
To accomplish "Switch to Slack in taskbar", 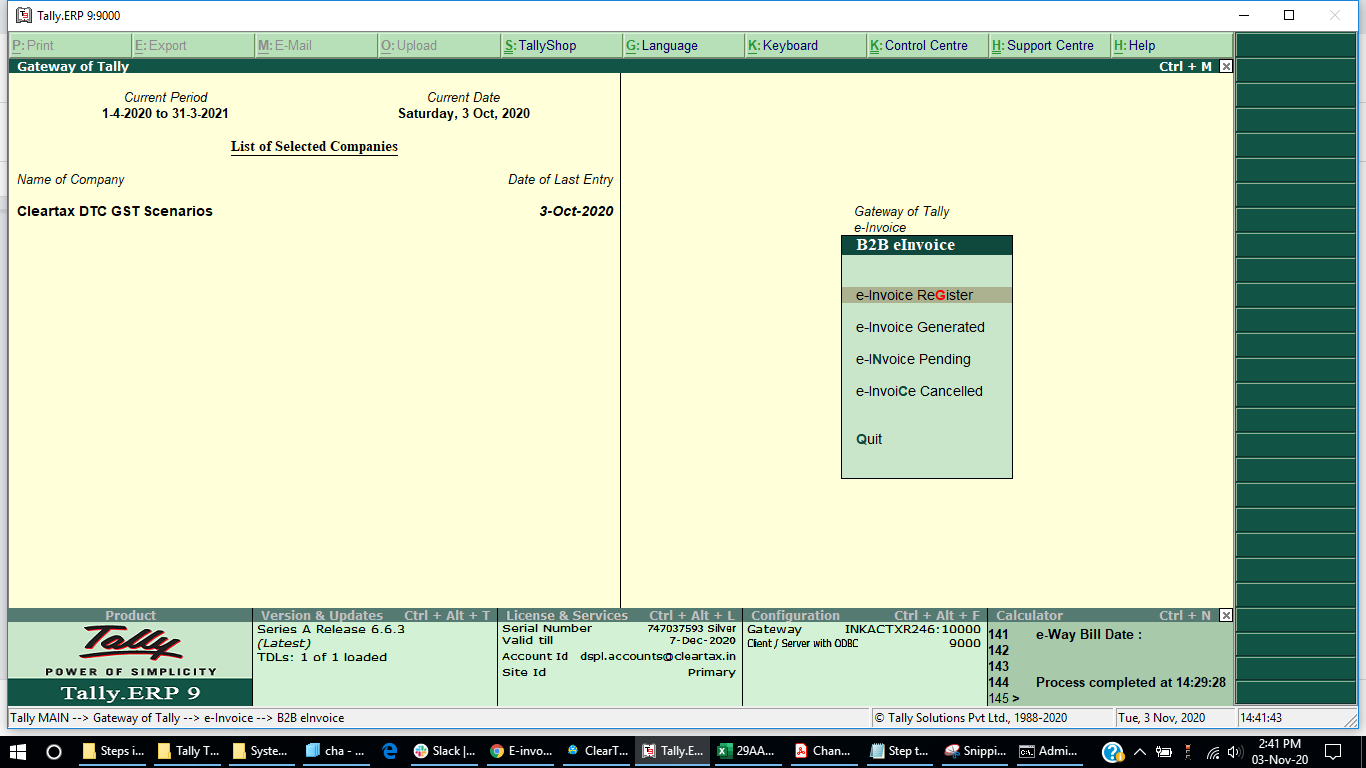I will click(x=445, y=751).
